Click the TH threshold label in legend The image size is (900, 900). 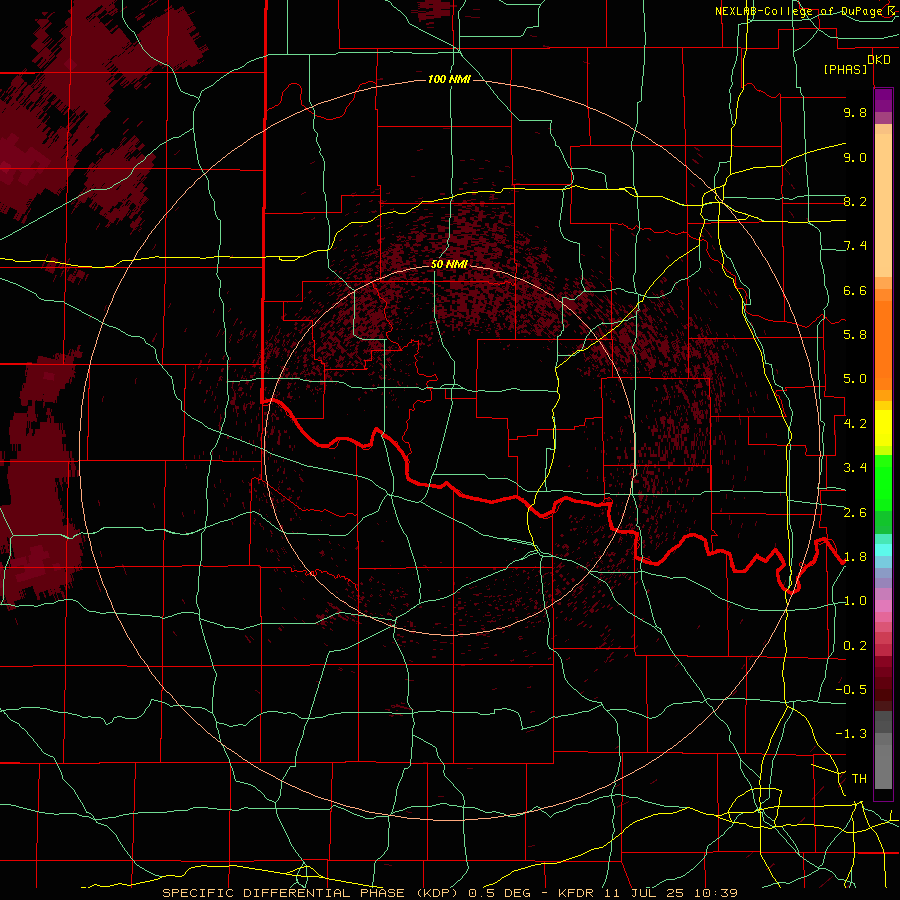click(859, 779)
